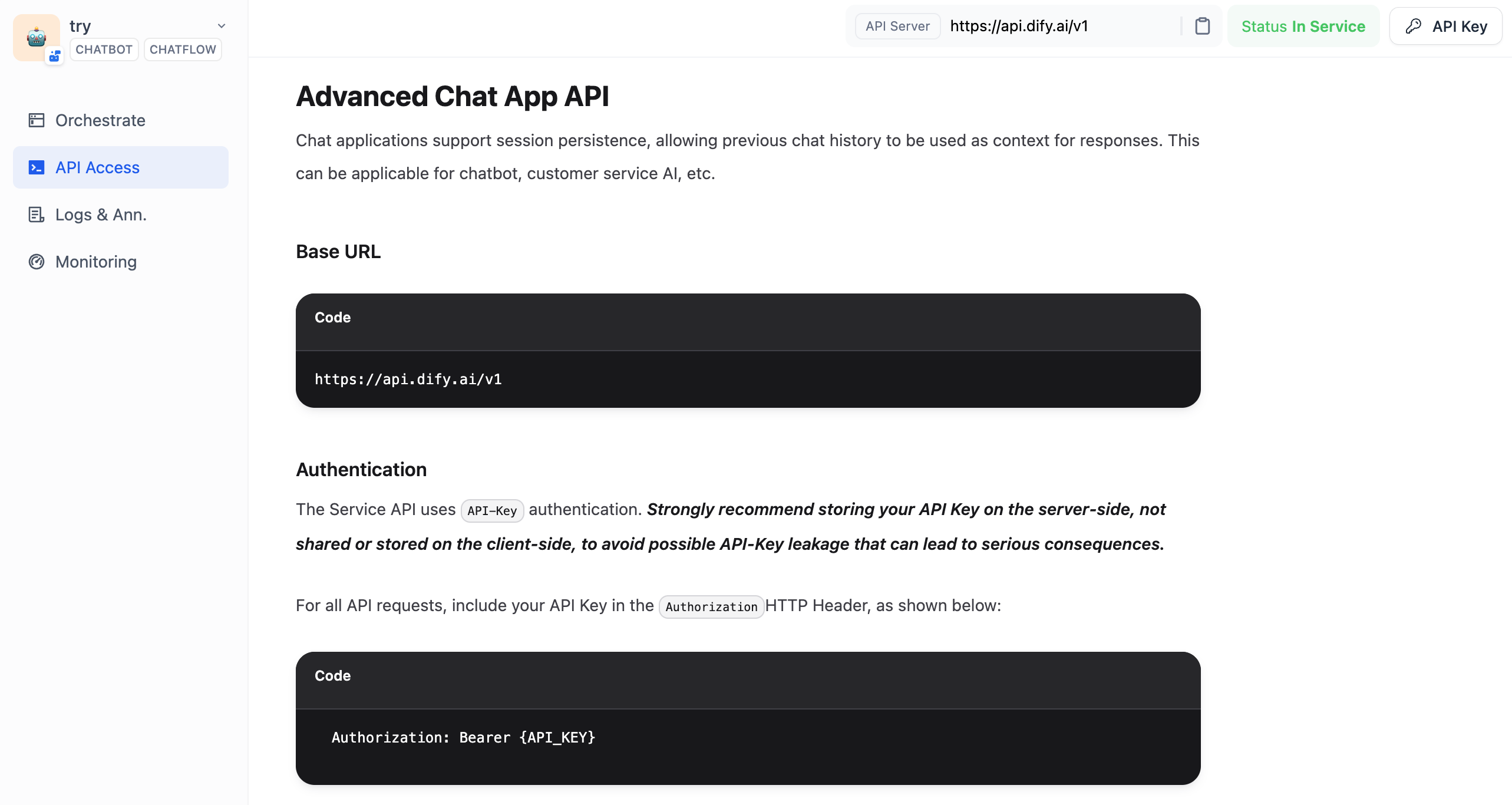Click the Base URL heading
Viewport: 1512px width, 805px height.
coord(338,252)
